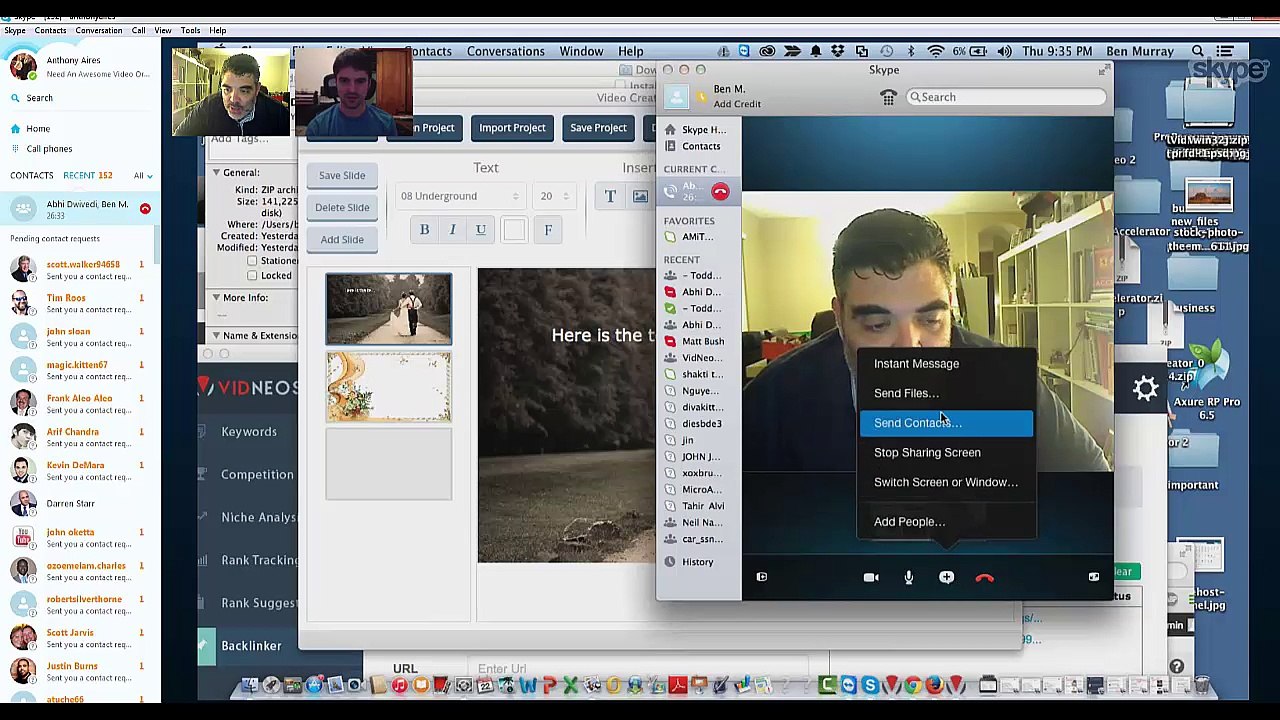Click the F button in the Text toolbar
This screenshot has width=1280, height=720.
pos(548,230)
